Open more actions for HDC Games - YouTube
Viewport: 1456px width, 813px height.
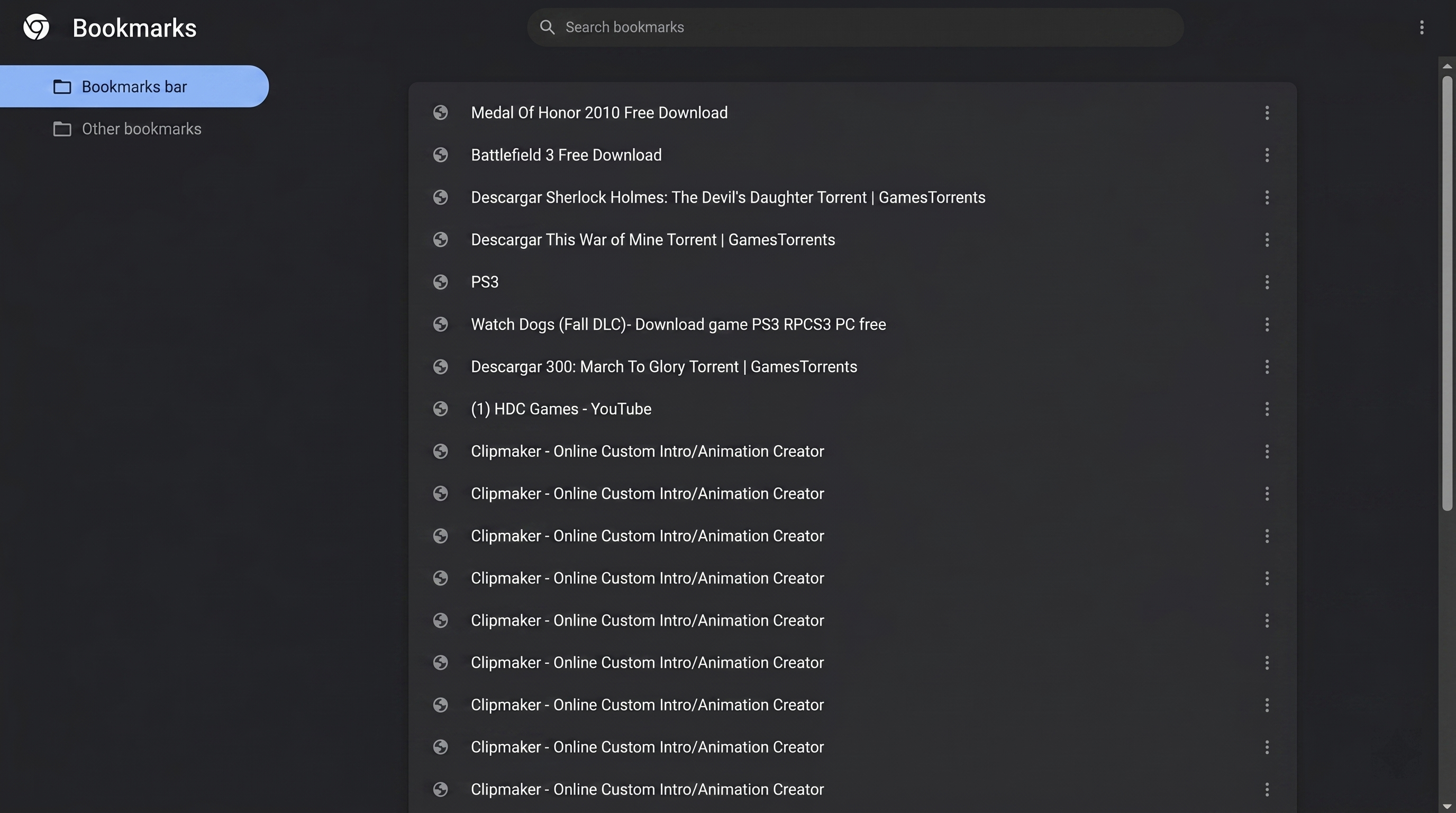pyautogui.click(x=1267, y=409)
